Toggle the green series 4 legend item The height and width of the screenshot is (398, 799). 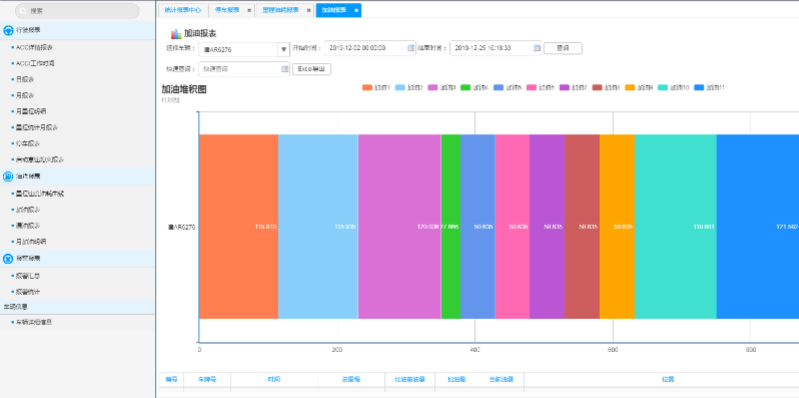point(474,88)
